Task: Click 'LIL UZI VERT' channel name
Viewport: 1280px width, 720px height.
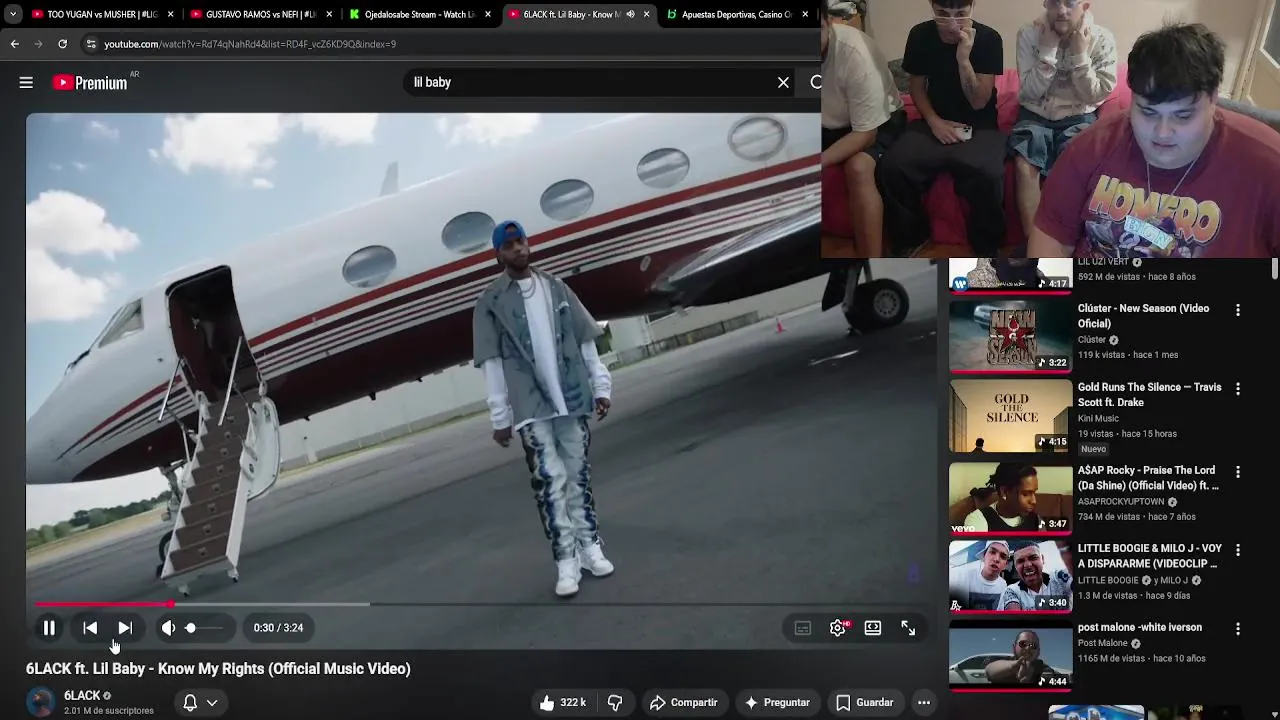Action: point(1103,263)
